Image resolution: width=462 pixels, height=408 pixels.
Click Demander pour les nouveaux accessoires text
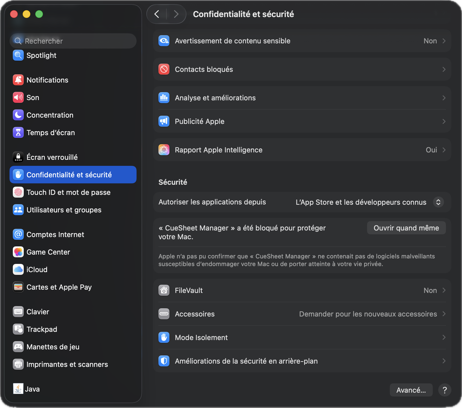click(x=368, y=314)
